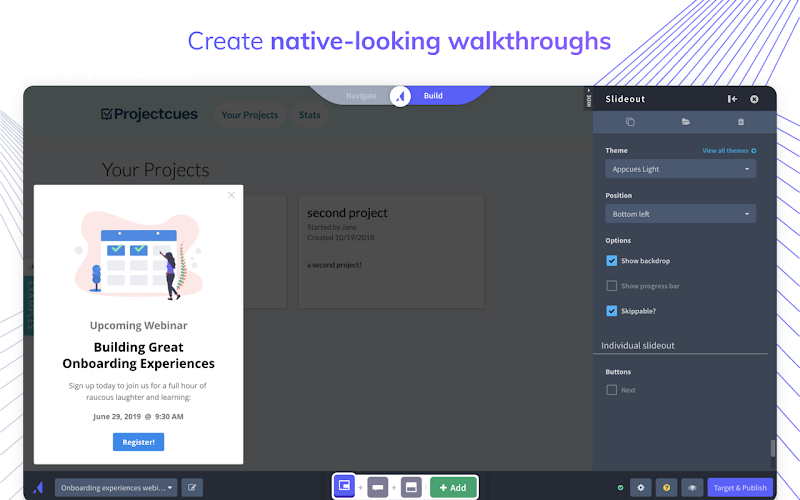
Task: Open settings gear in bottom toolbar
Action: tap(641, 488)
